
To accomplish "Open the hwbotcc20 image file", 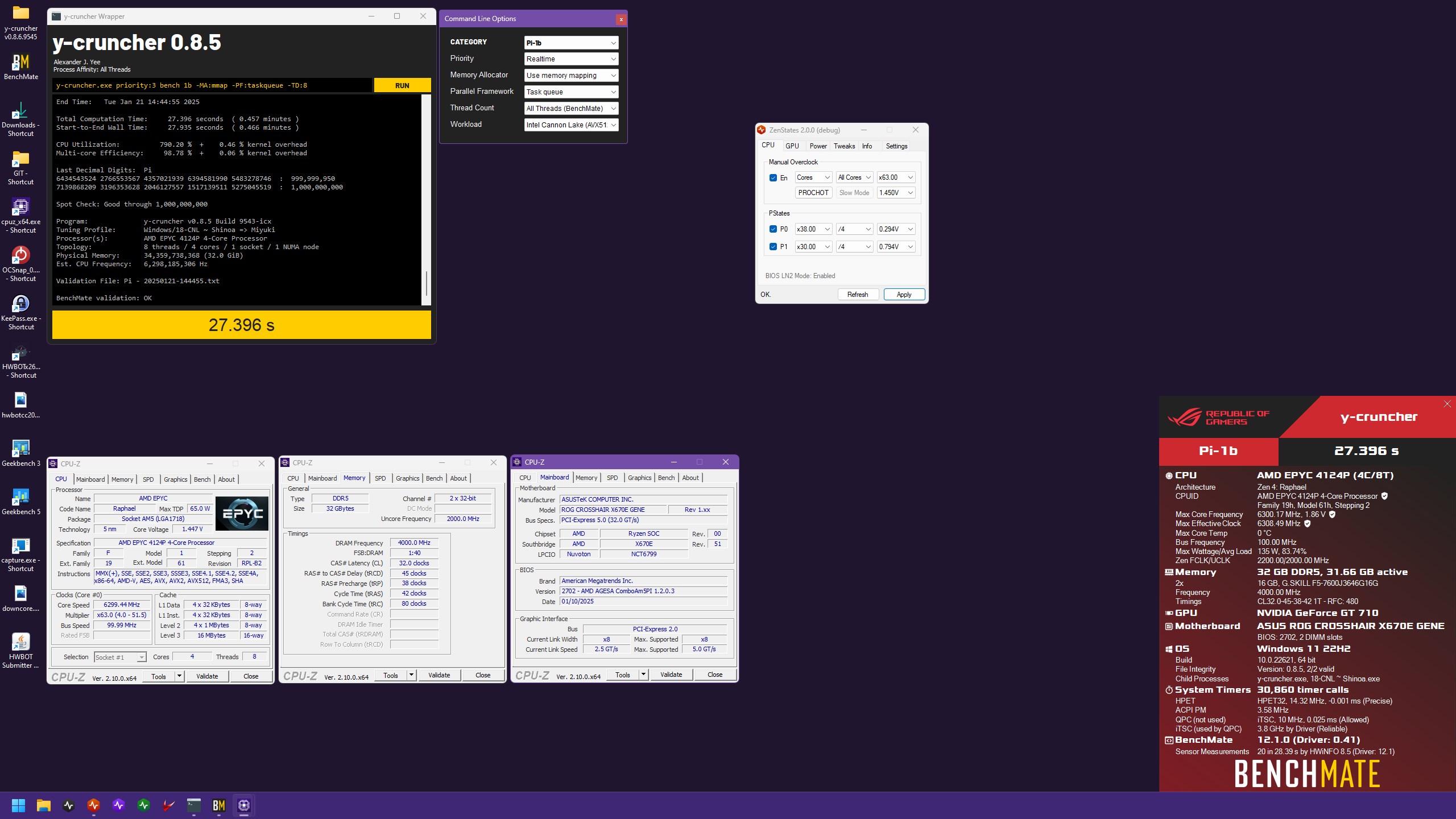I will (x=20, y=405).
